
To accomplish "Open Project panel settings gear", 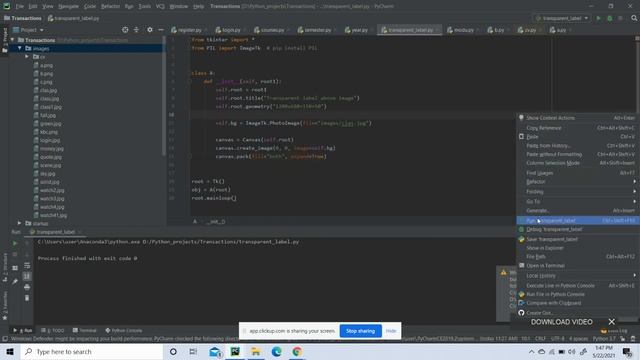I will pyautogui.click(x=150, y=30).
